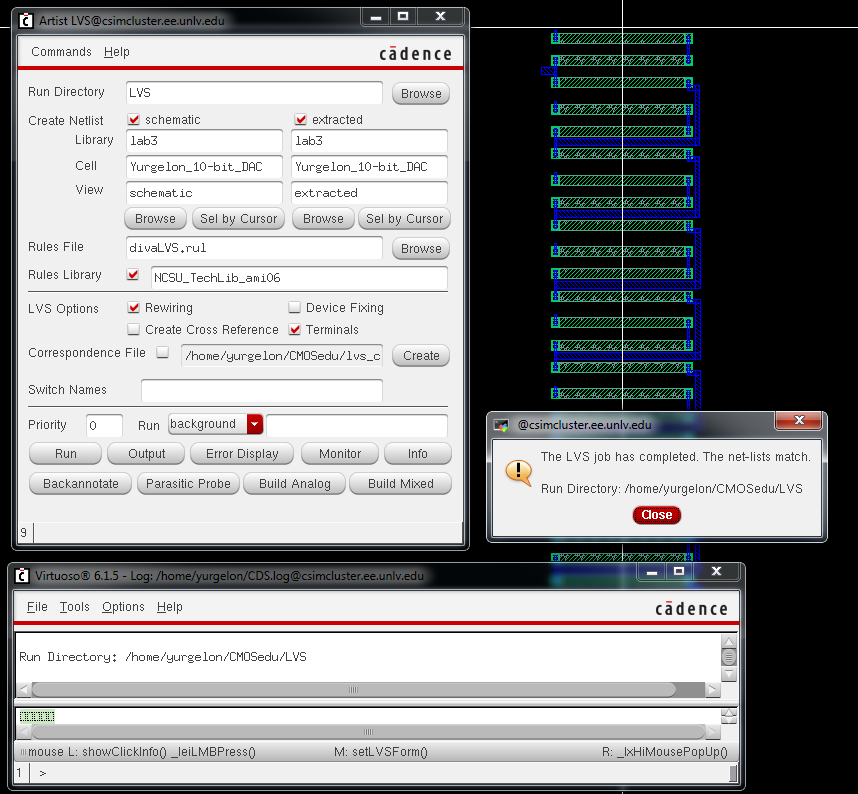Click the Rules File input field

tap(254, 248)
